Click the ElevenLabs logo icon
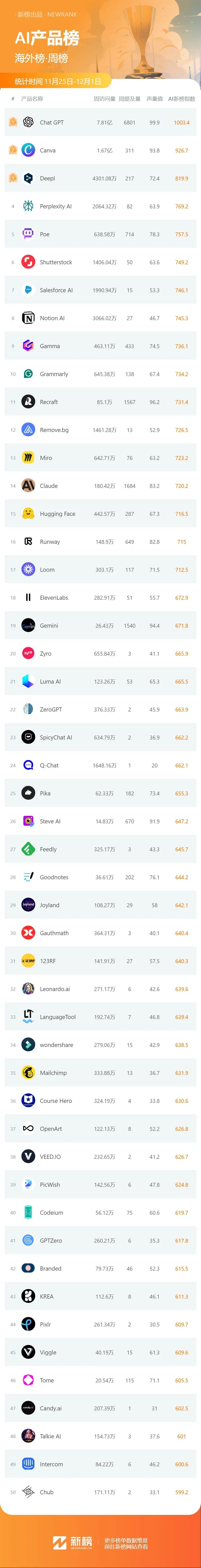Viewport: 201px width, 1568px height. pos(28,598)
